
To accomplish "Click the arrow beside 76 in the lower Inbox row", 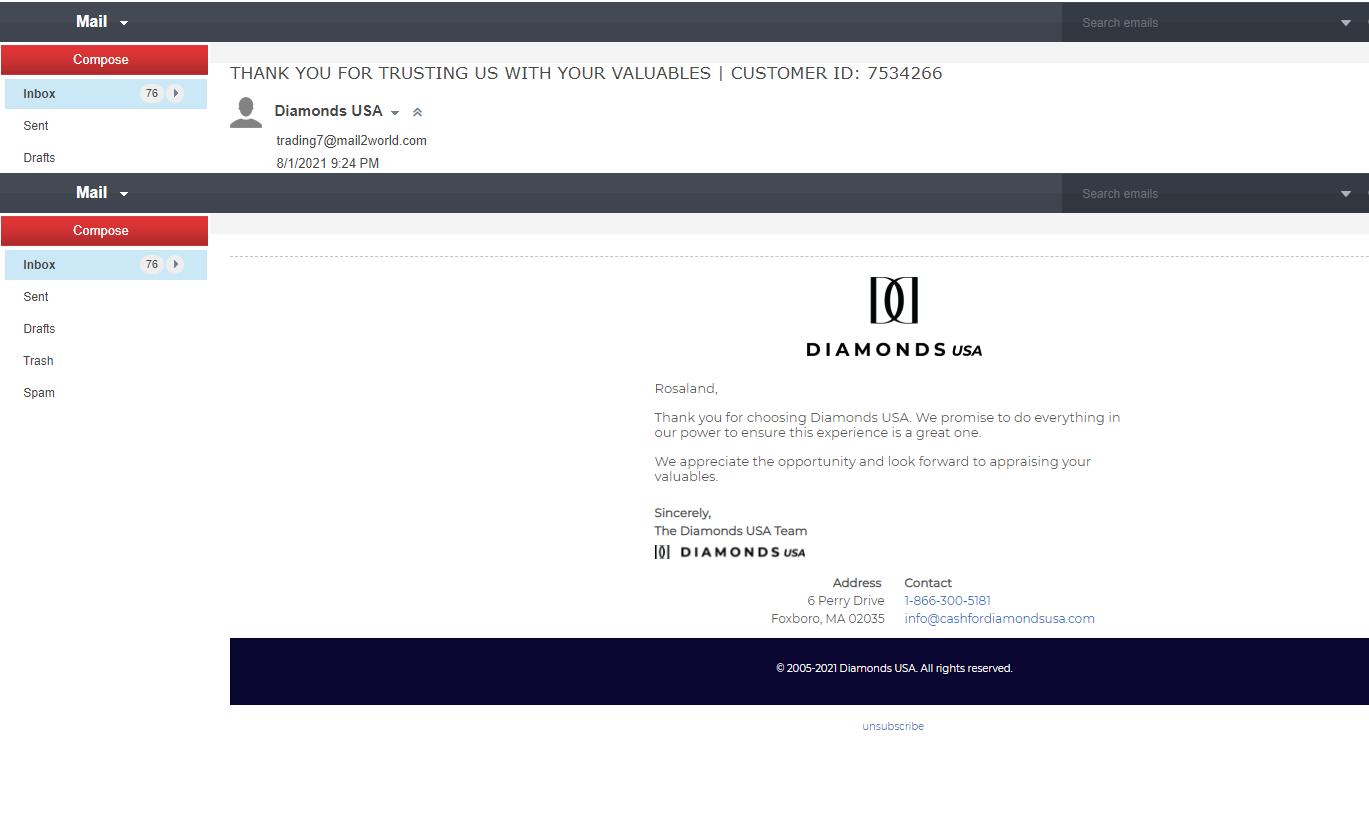I will [176, 265].
